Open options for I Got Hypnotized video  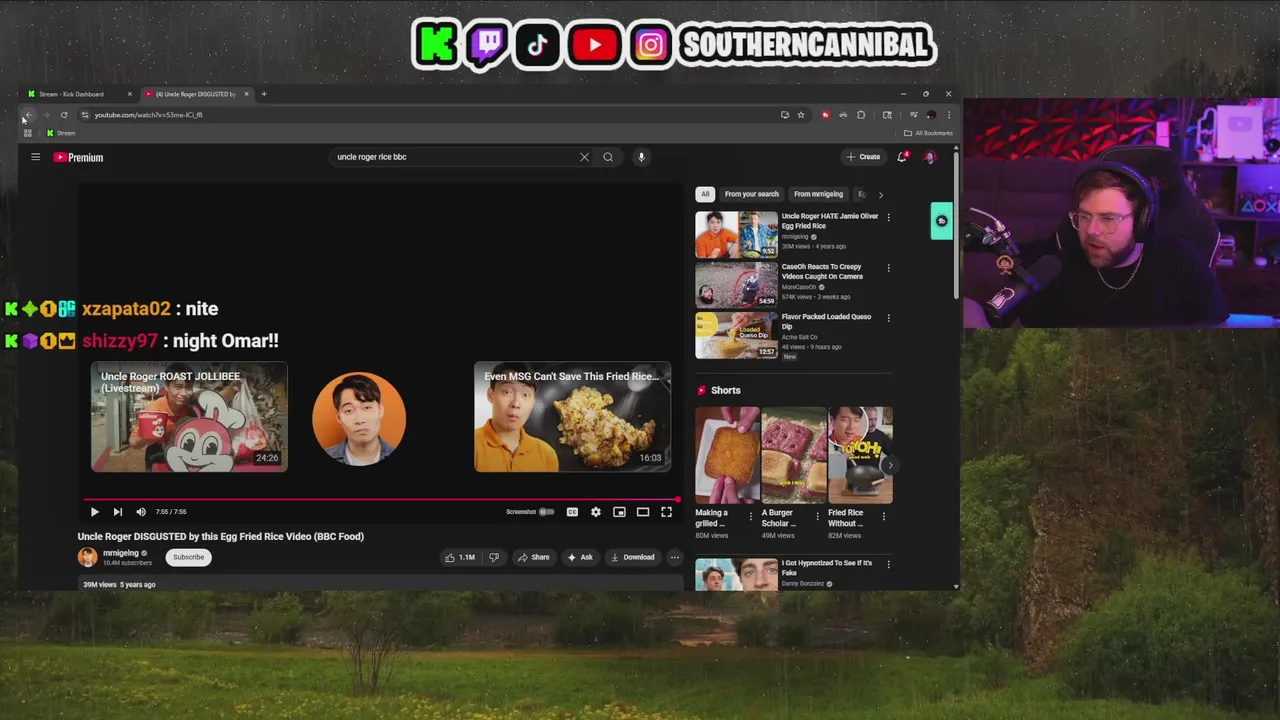pyautogui.click(x=888, y=564)
